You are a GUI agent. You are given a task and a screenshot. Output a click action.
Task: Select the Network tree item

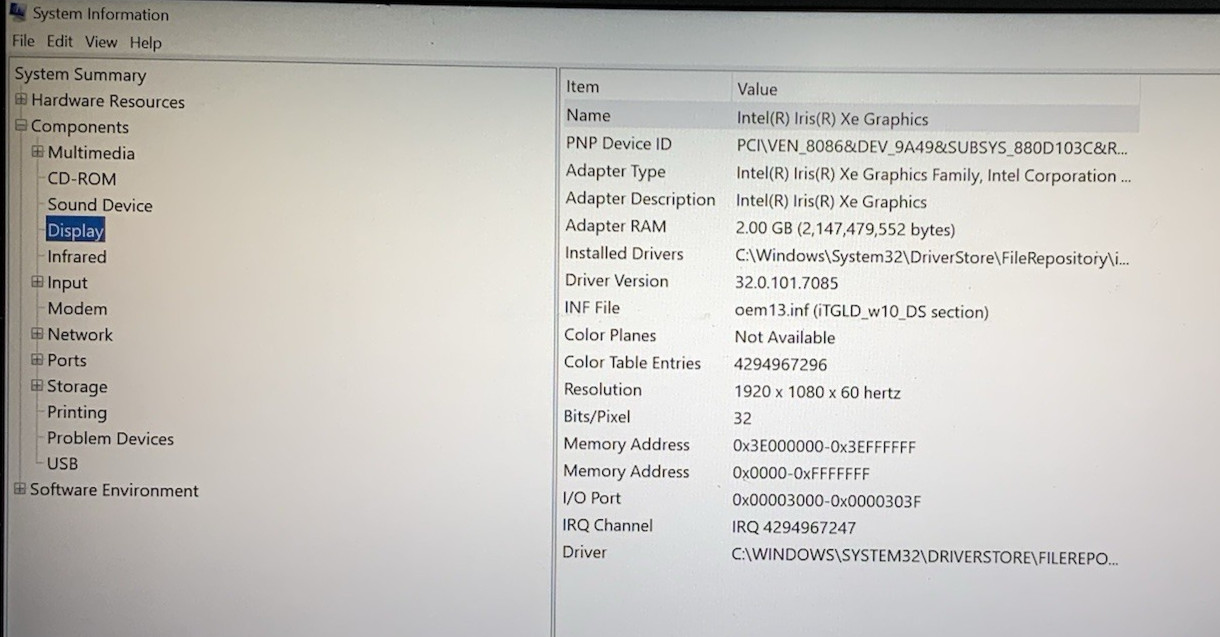80,335
